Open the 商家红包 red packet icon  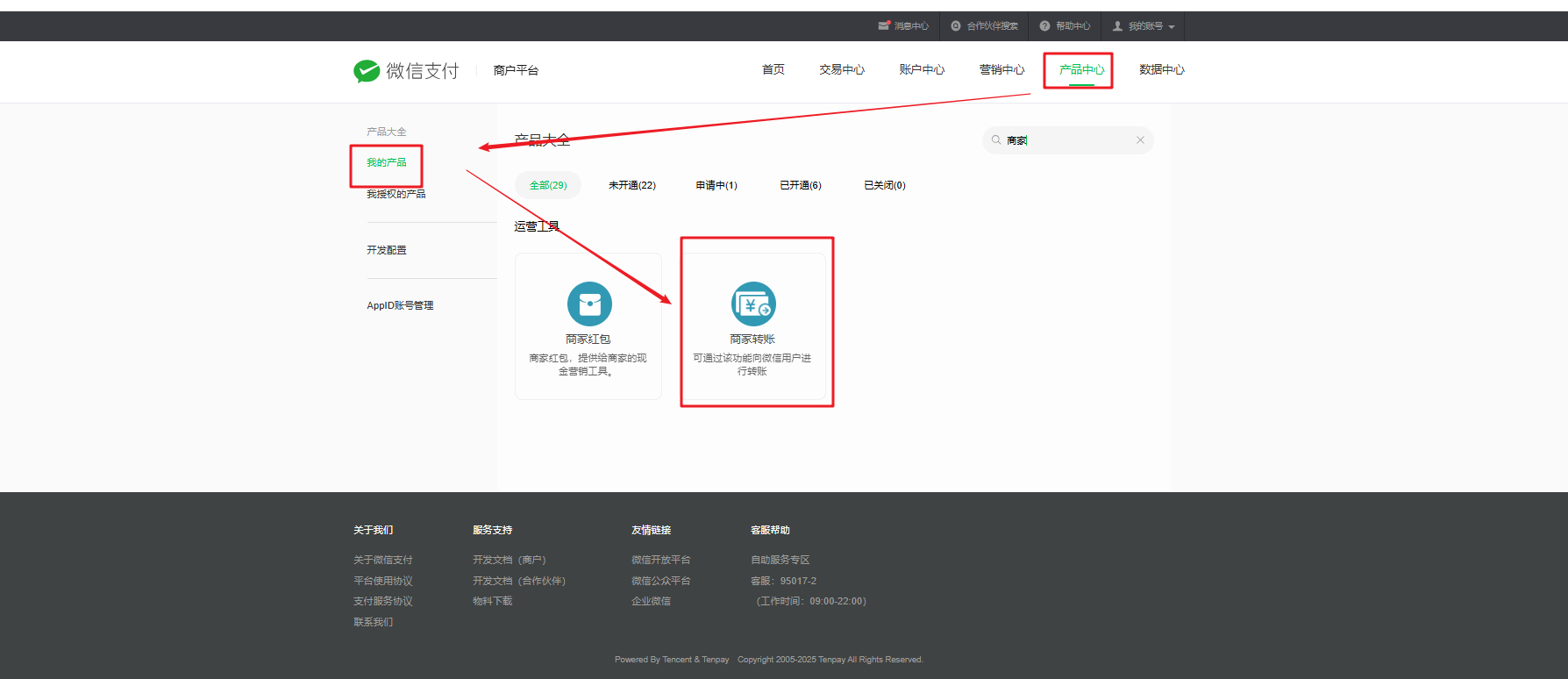[589, 304]
